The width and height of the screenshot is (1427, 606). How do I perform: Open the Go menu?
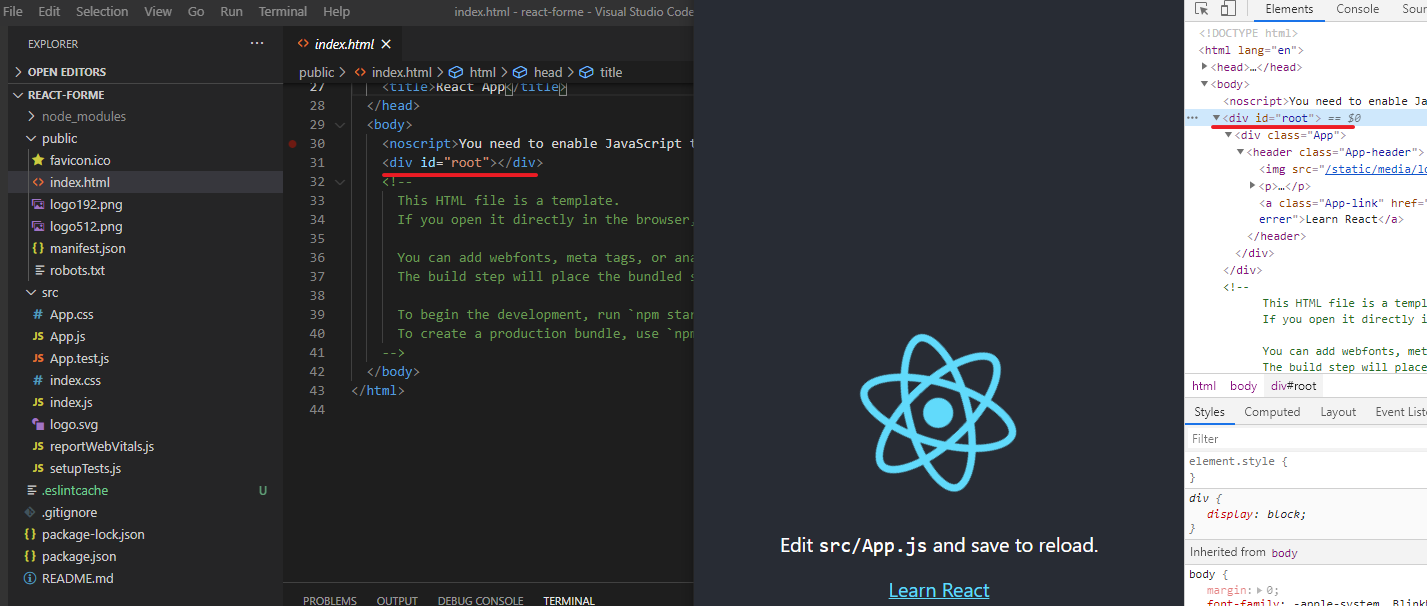pos(196,11)
